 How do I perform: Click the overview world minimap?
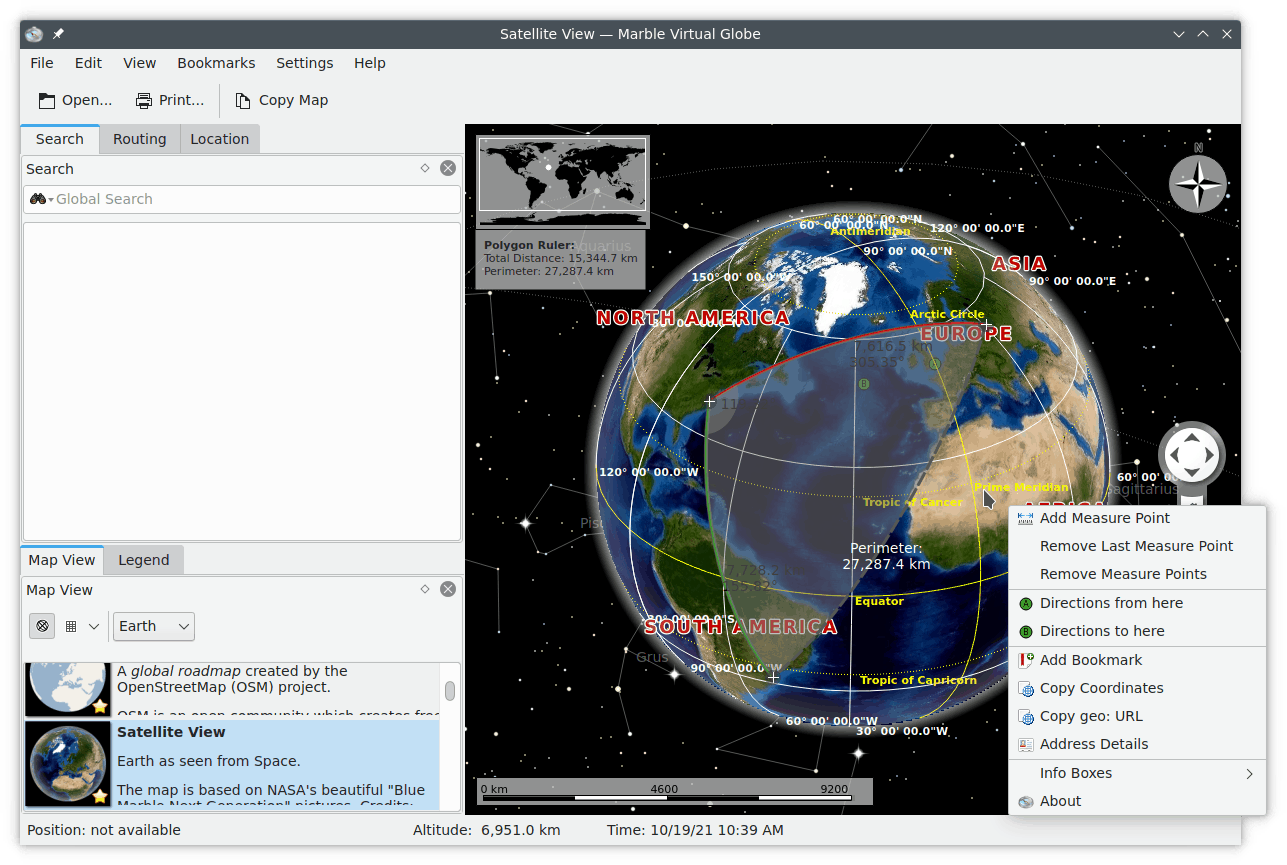pos(563,181)
